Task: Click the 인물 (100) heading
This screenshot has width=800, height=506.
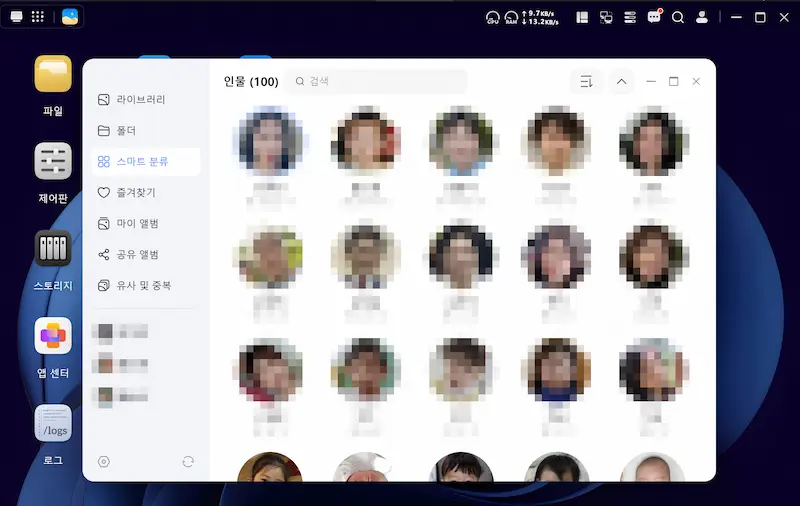Action: tap(251, 82)
